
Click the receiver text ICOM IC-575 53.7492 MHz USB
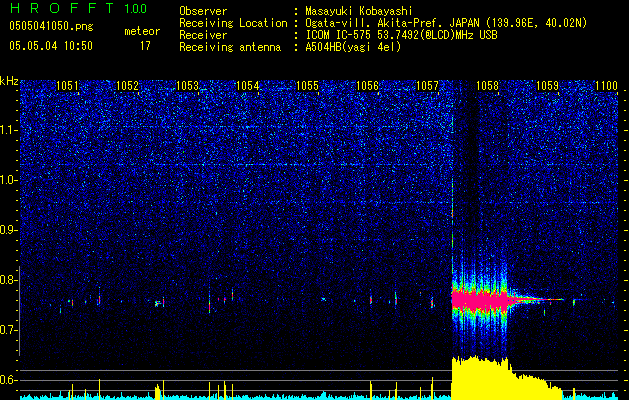click(x=401, y=35)
